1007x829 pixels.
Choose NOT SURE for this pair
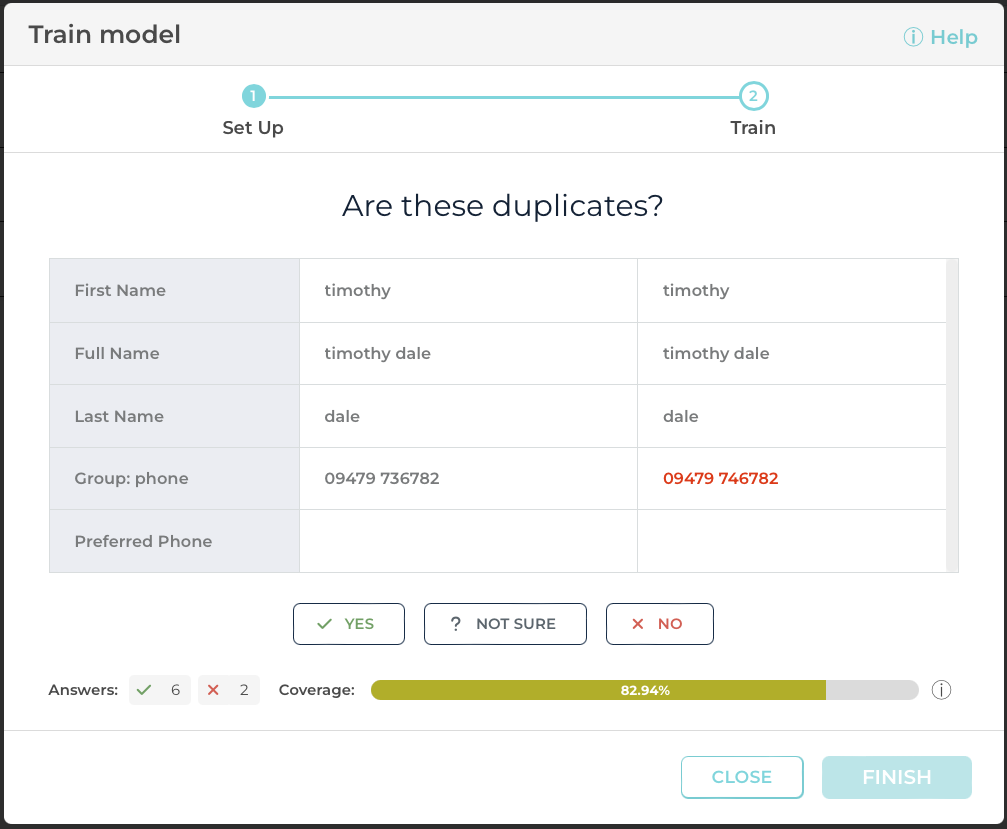click(x=504, y=624)
